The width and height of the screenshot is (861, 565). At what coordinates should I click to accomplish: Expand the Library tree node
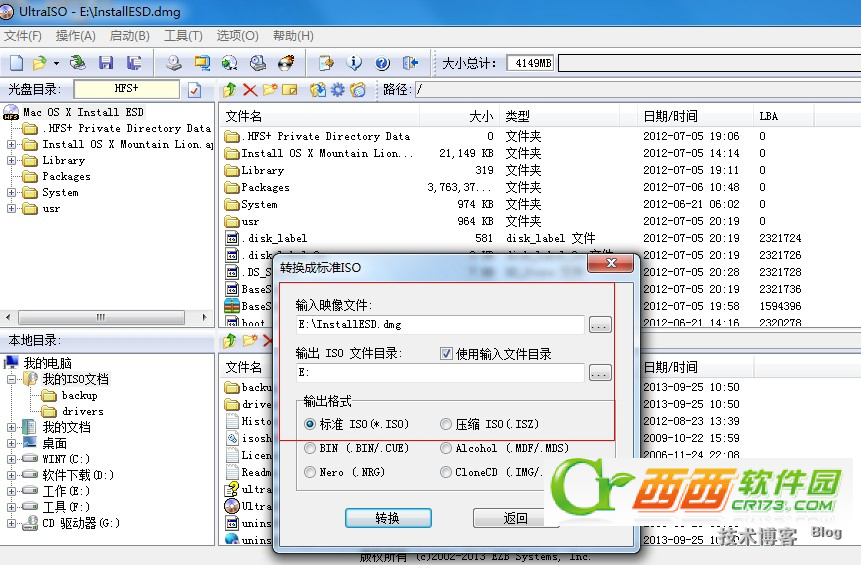tap(11, 160)
